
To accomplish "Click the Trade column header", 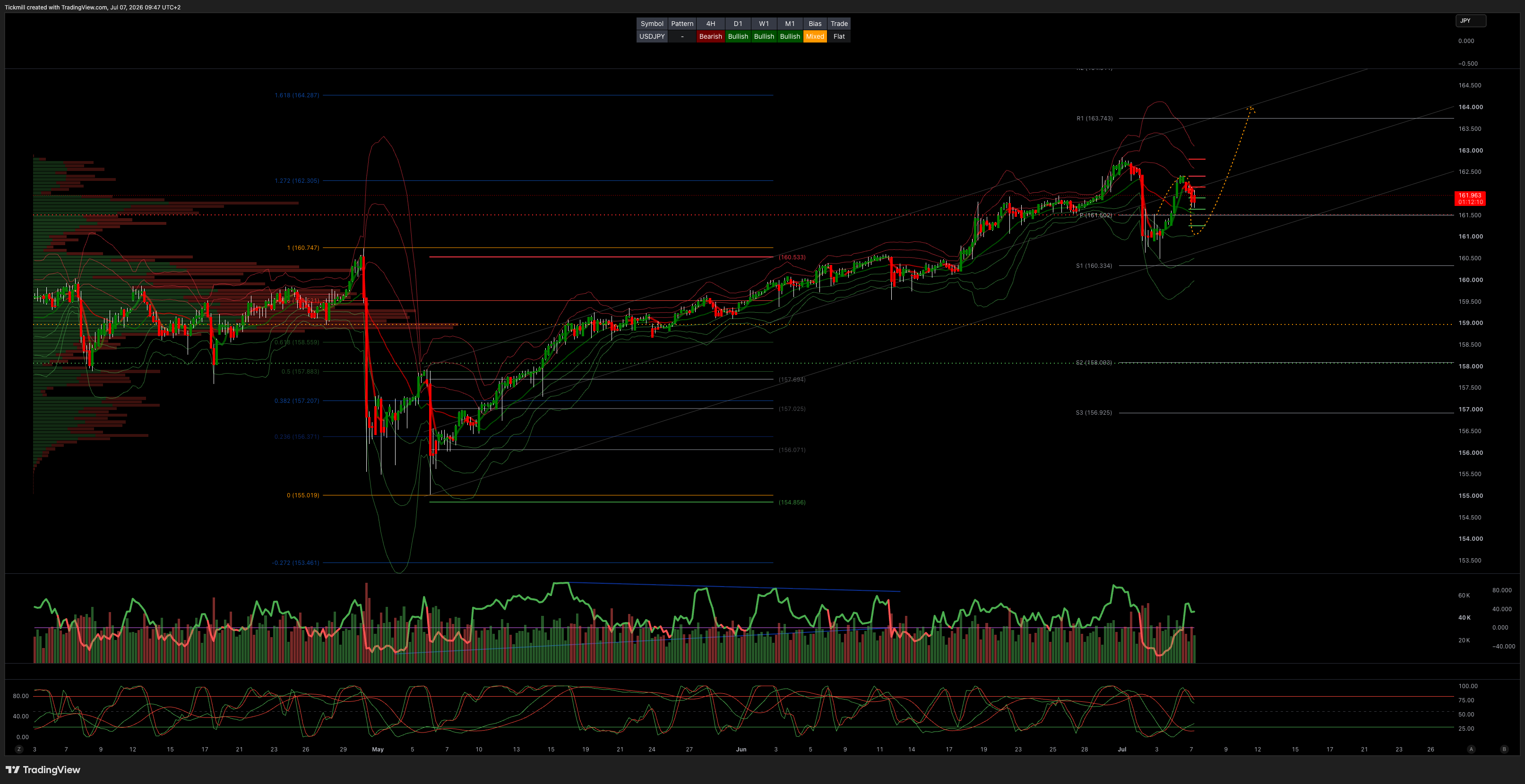I will [x=839, y=24].
